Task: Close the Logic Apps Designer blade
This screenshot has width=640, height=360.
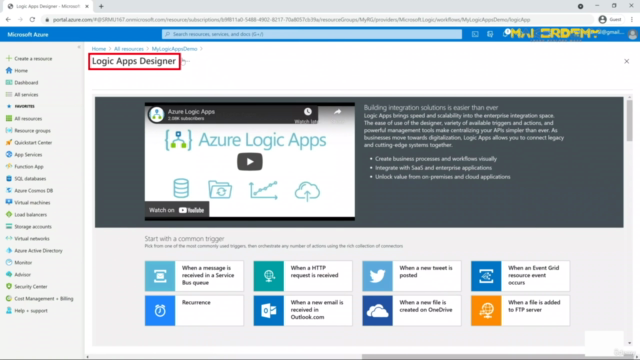Action: pos(627,61)
